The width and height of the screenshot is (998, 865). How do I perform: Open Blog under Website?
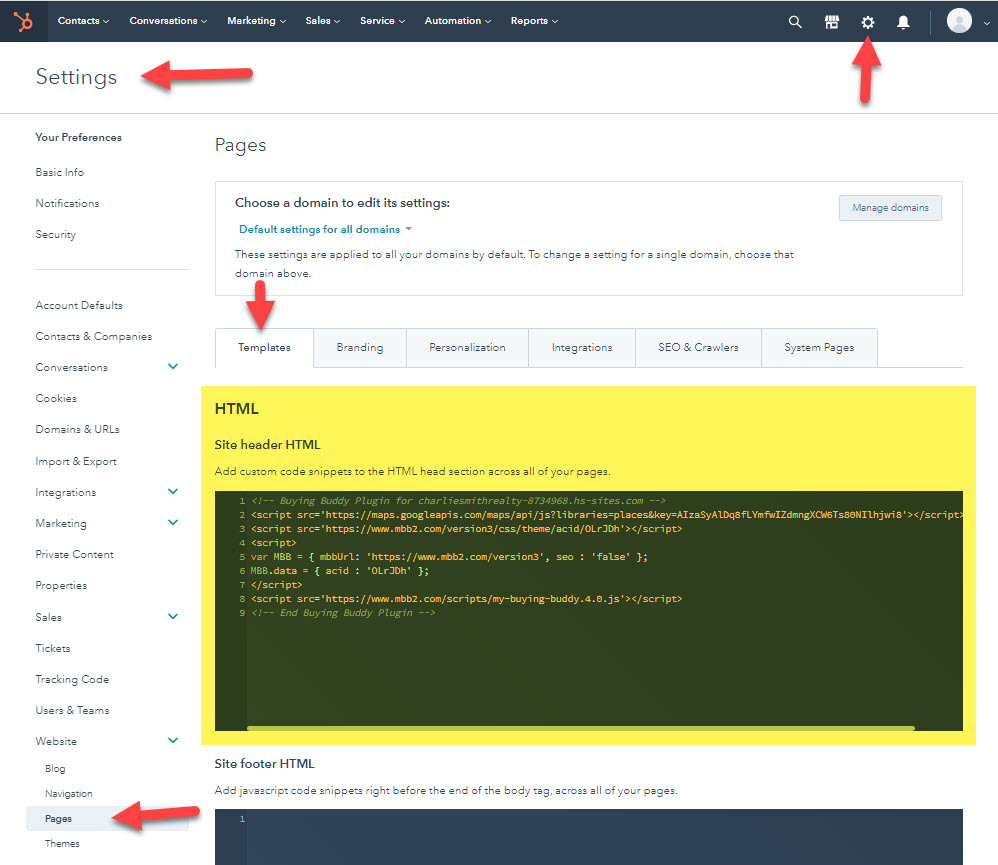point(55,769)
